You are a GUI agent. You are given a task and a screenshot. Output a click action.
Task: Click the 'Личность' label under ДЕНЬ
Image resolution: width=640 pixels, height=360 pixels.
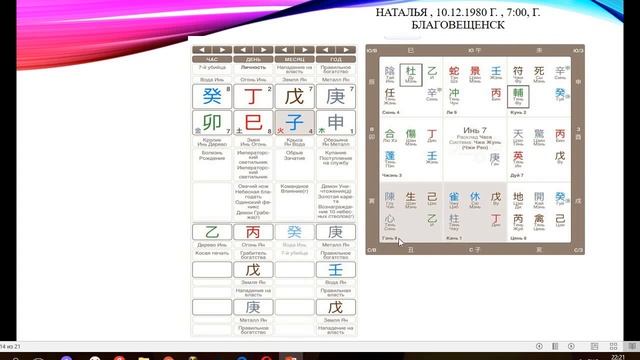click(253, 67)
